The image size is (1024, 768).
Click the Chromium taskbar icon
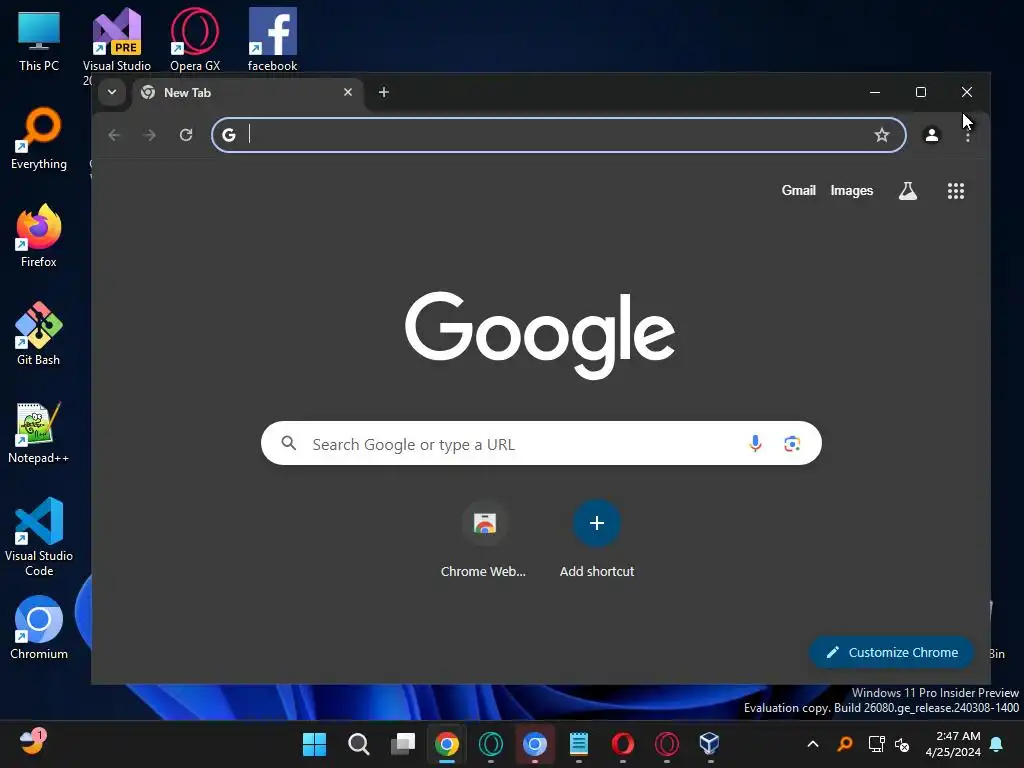point(535,744)
